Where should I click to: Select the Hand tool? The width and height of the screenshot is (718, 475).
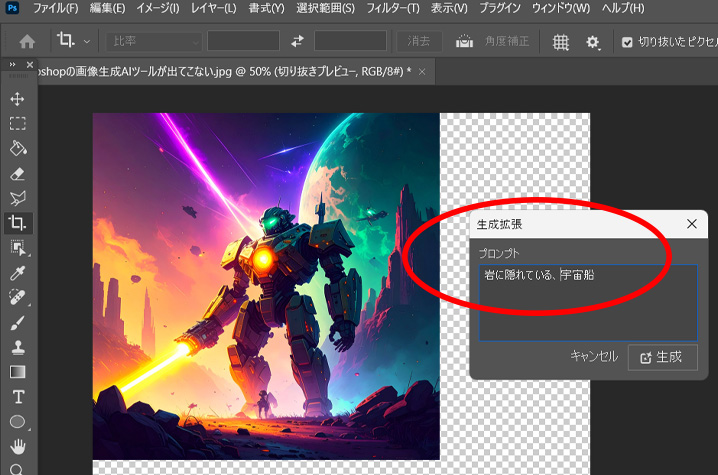pyautogui.click(x=17, y=446)
